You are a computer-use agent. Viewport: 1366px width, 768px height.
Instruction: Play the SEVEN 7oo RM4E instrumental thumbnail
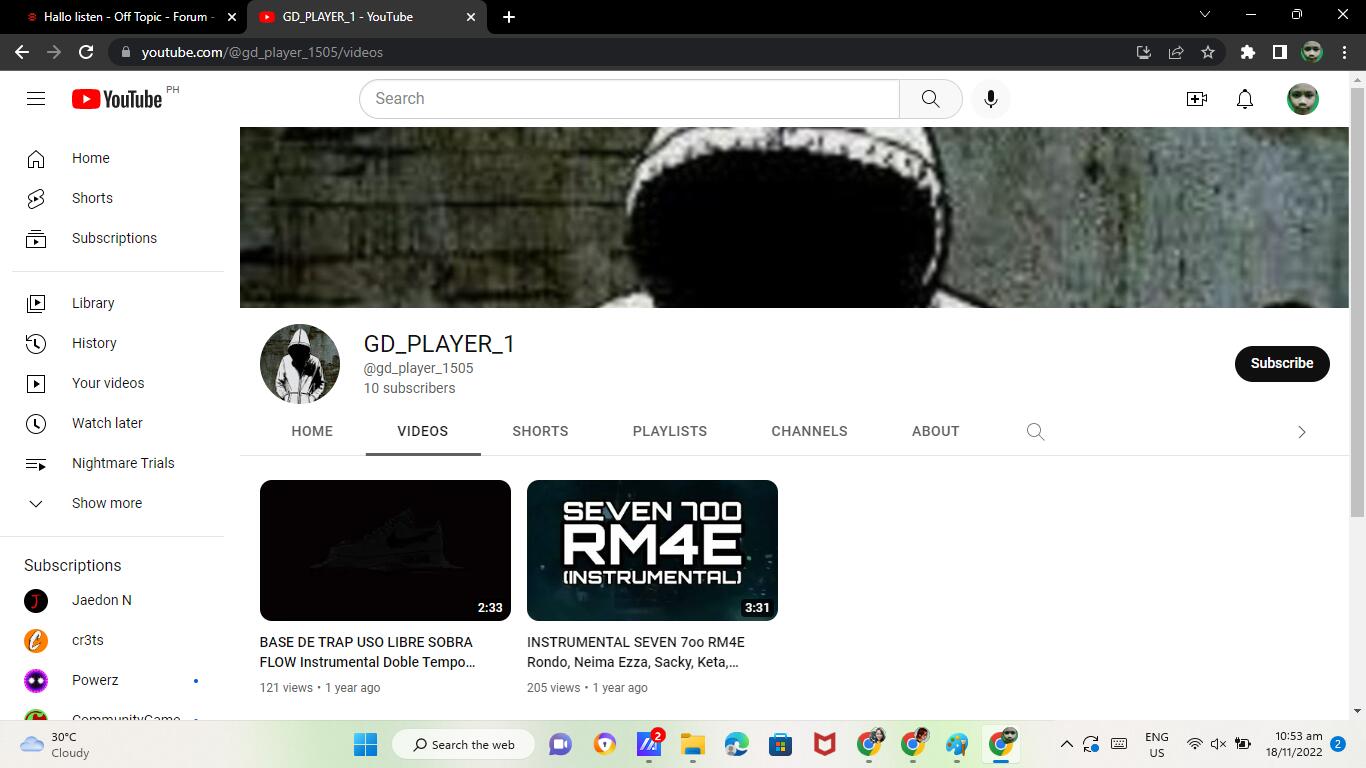[x=652, y=550]
